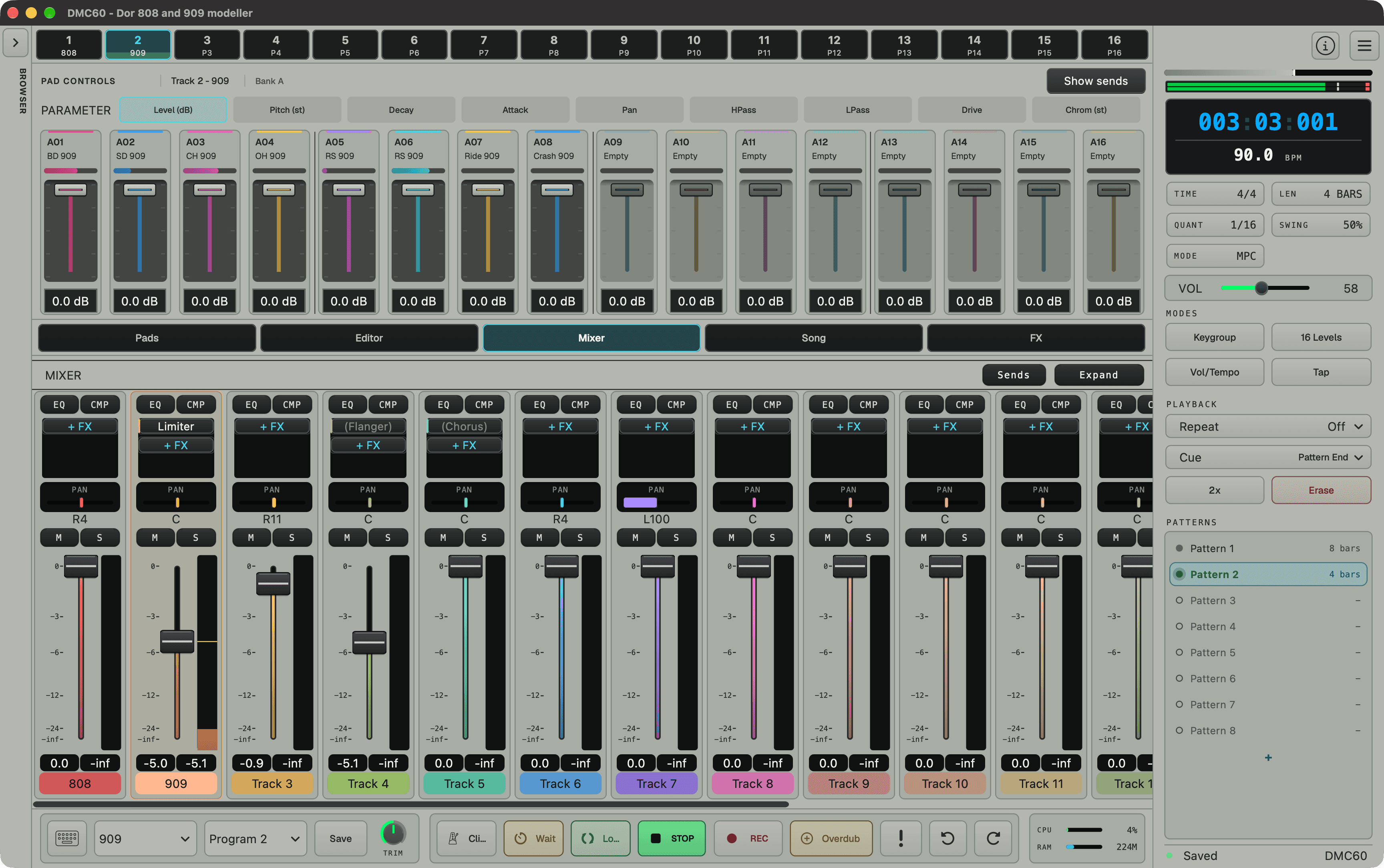The image size is (1384, 868).
Task: Solo the 909 mixer channel
Action: (196, 537)
